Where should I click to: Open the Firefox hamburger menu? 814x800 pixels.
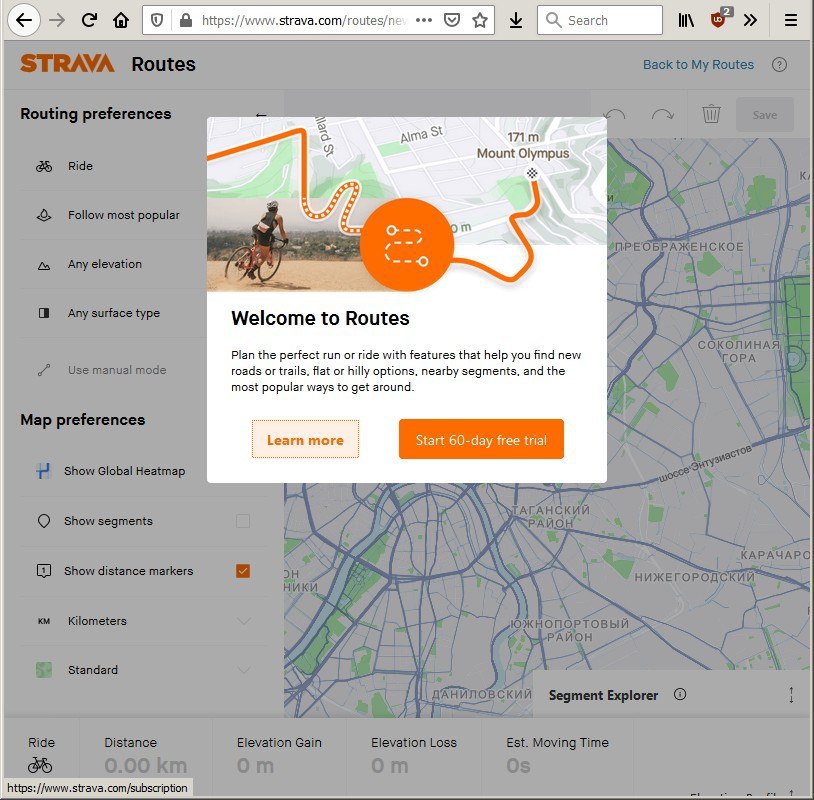click(791, 20)
